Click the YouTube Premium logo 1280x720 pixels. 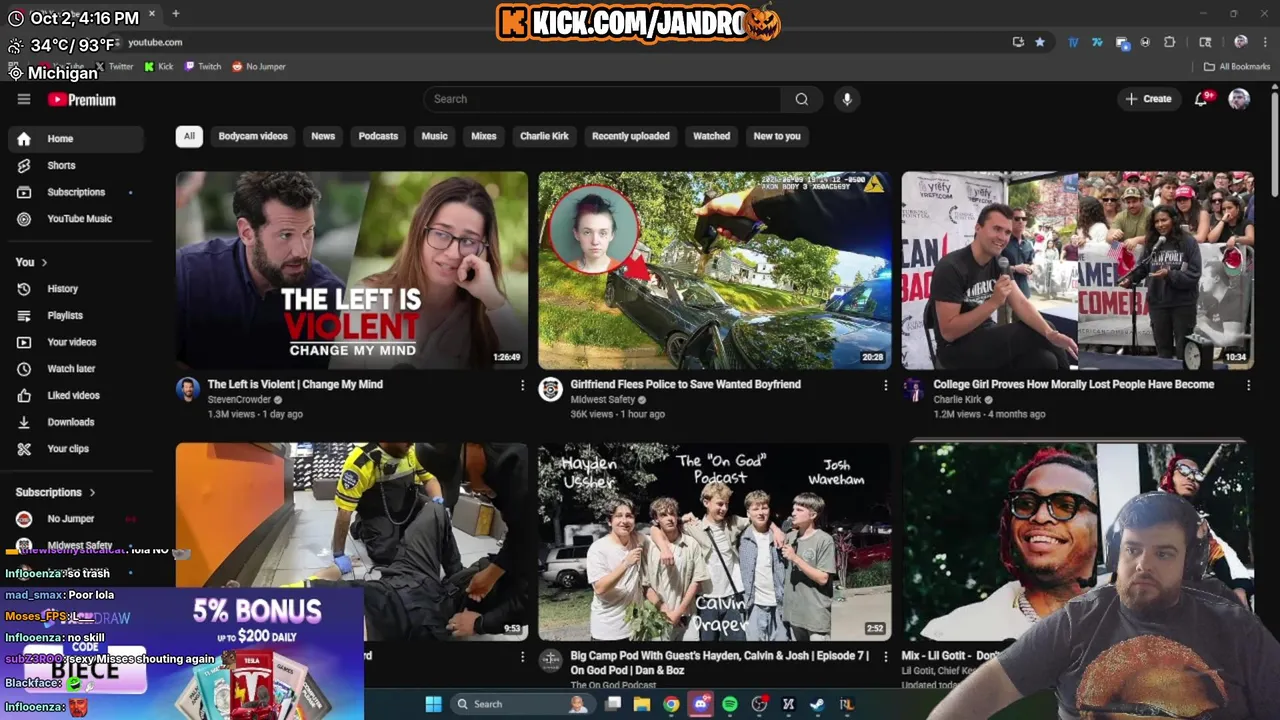82,100
